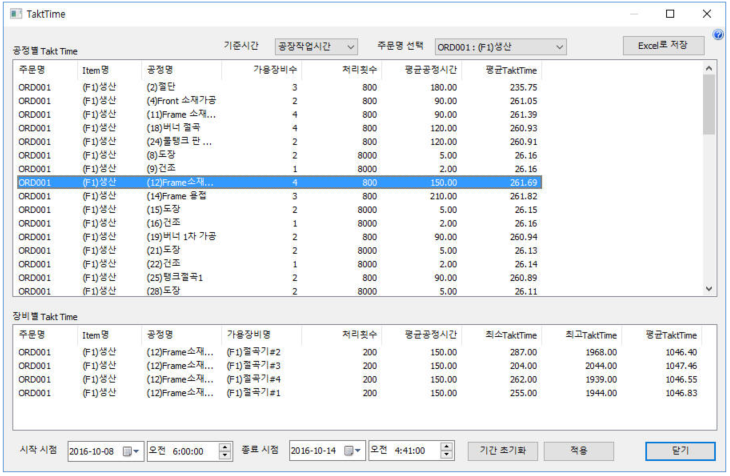Click the end time input field
The image size is (730, 476).
[403, 451]
